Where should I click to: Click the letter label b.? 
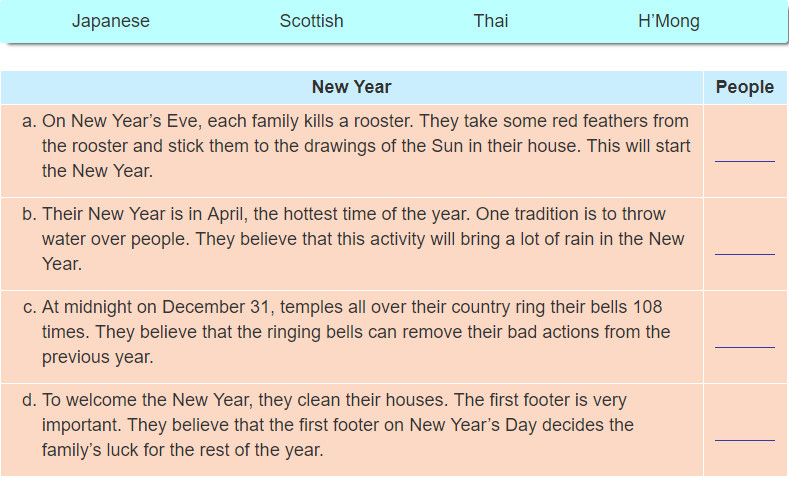click(x=29, y=214)
